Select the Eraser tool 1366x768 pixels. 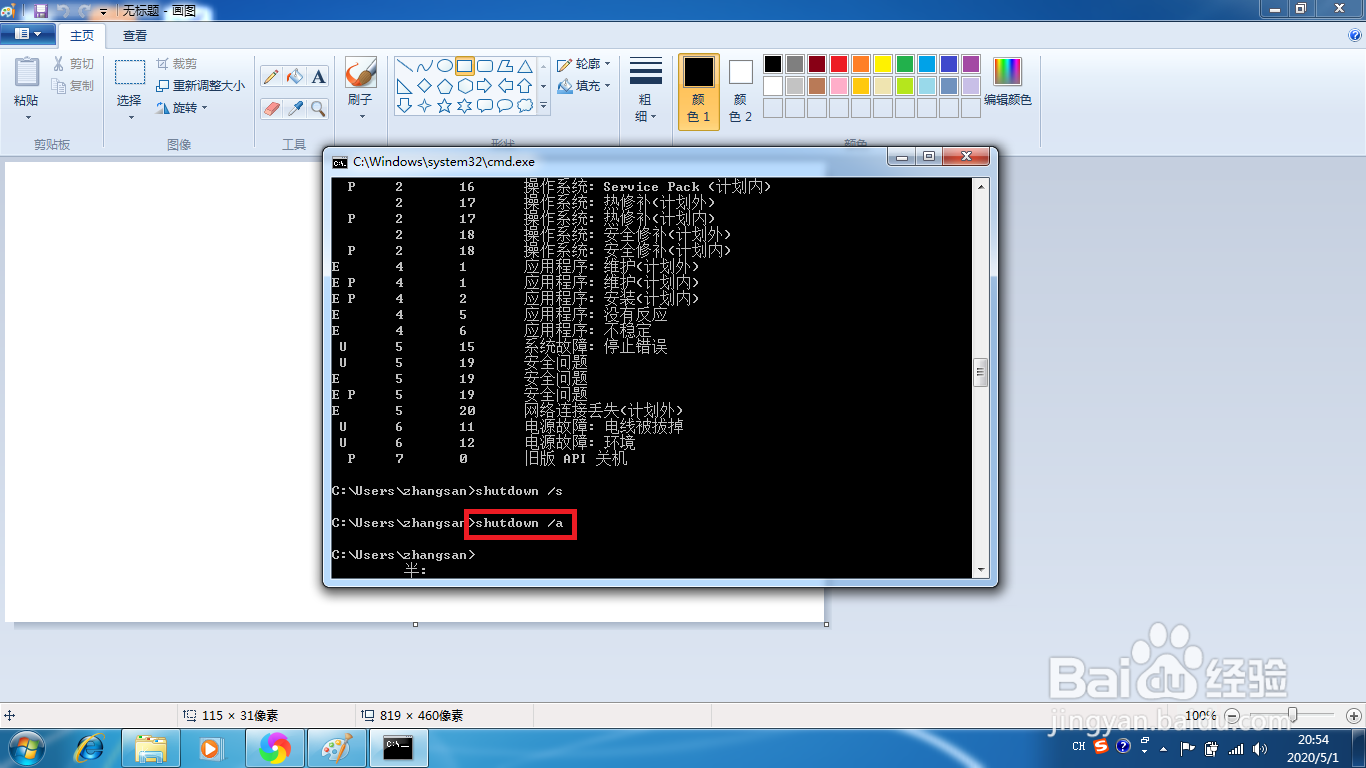tap(271, 108)
